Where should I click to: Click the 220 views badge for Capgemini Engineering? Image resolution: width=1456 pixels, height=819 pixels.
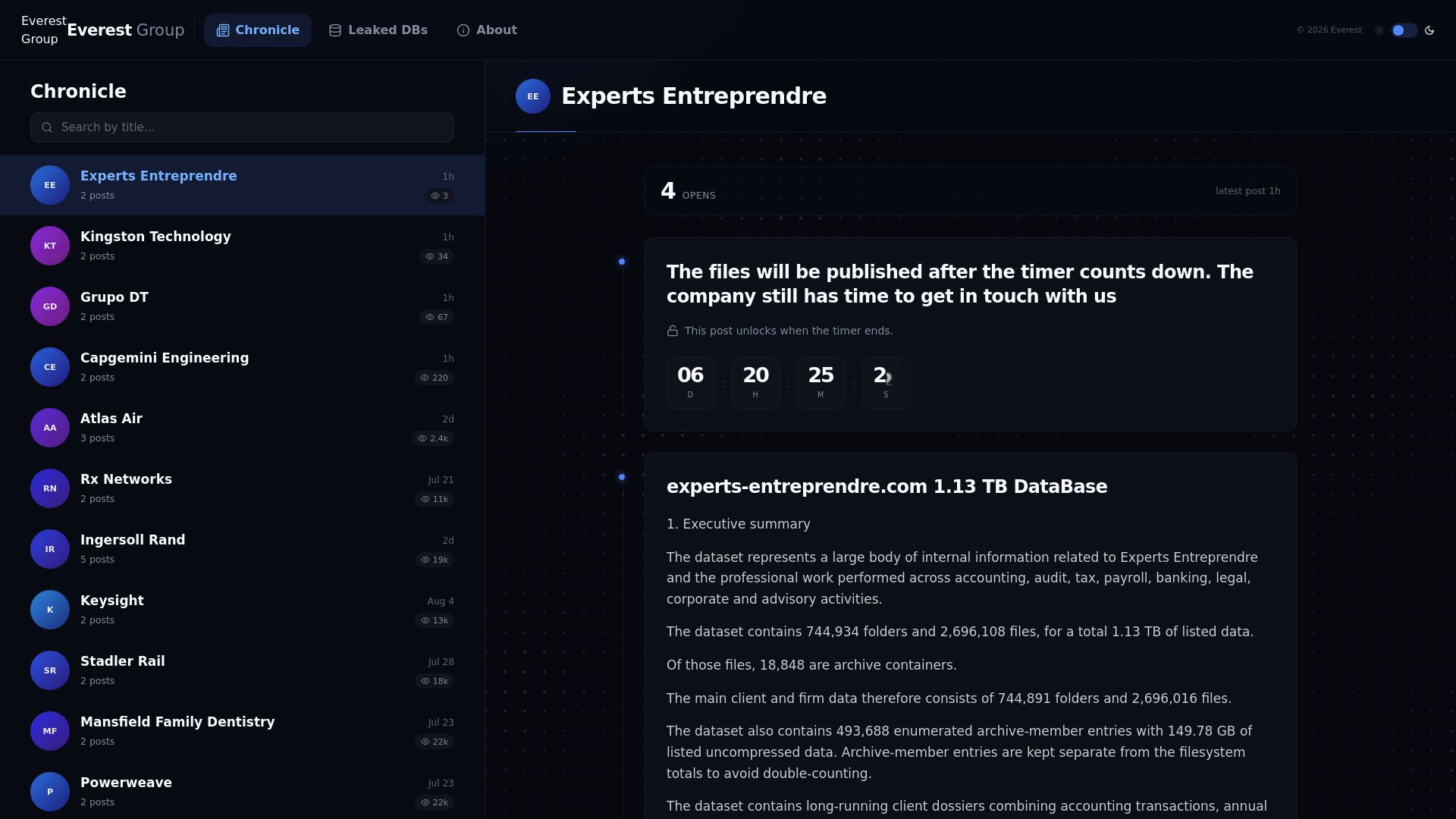pos(435,378)
